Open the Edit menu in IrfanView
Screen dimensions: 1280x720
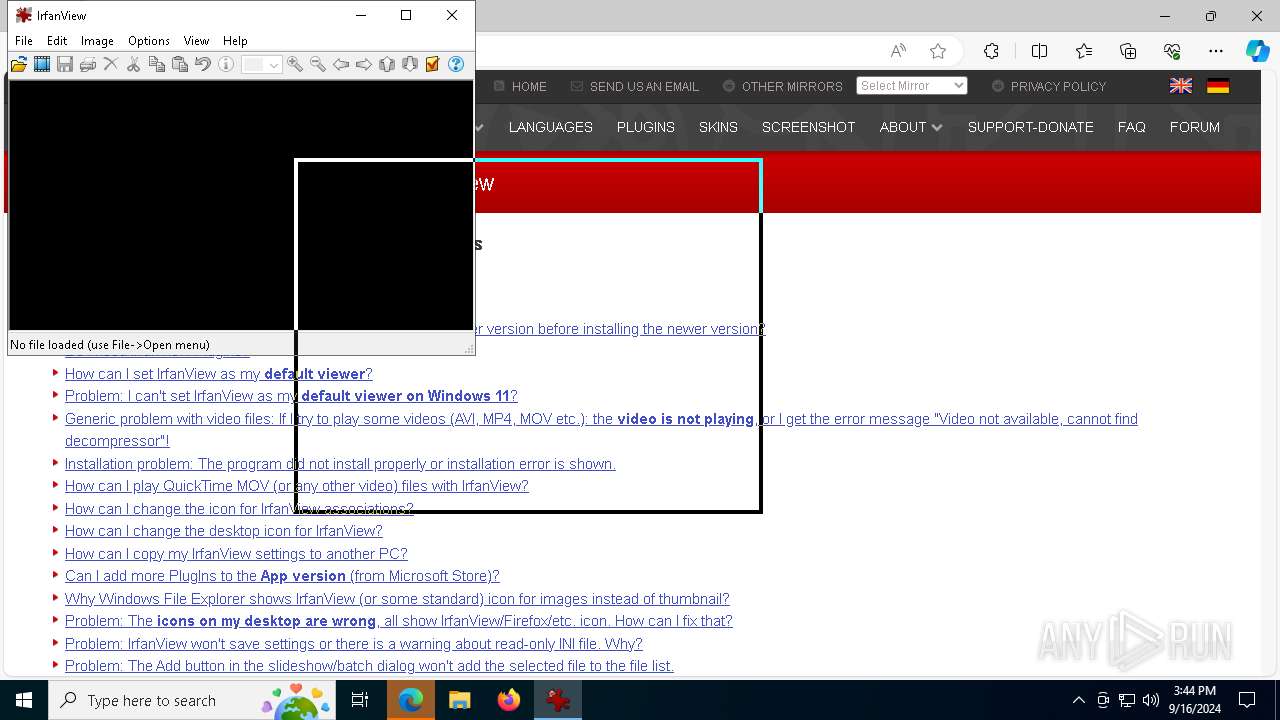tap(57, 41)
